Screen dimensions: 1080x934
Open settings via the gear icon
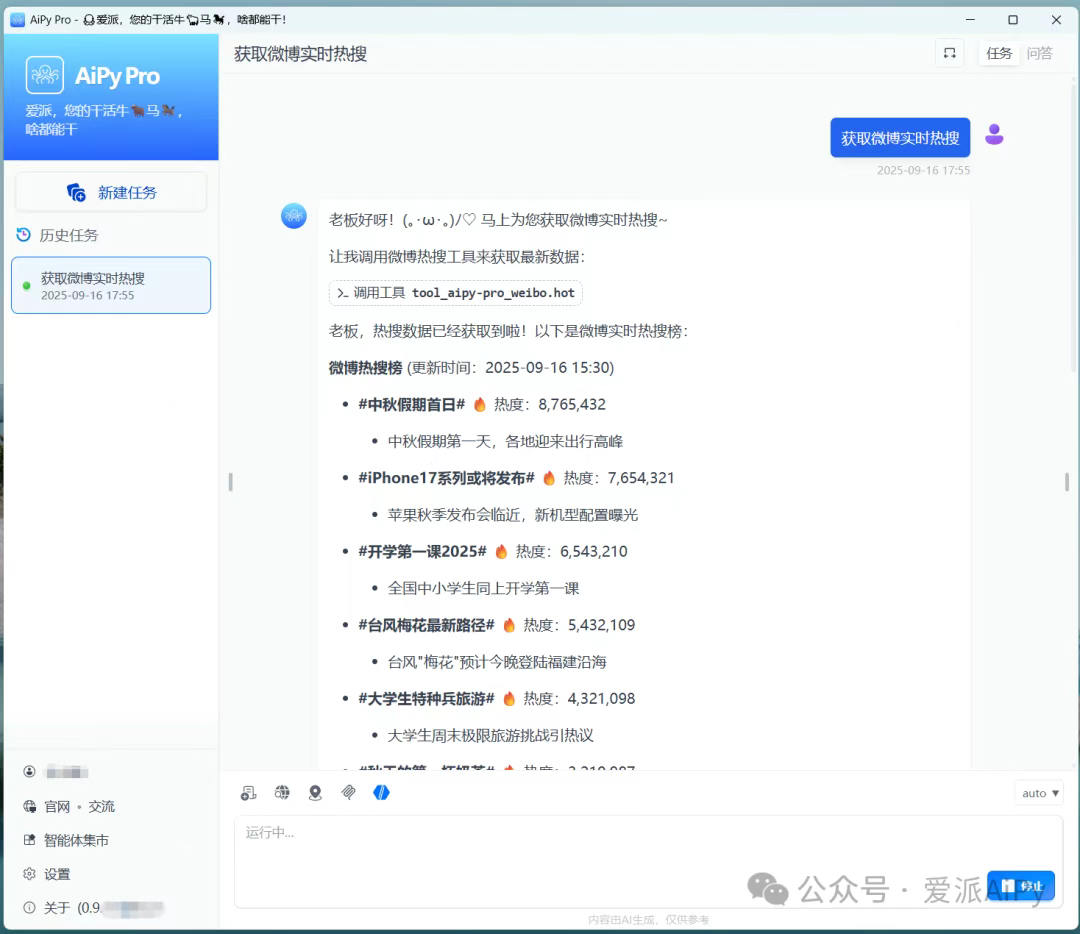coord(29,874)
